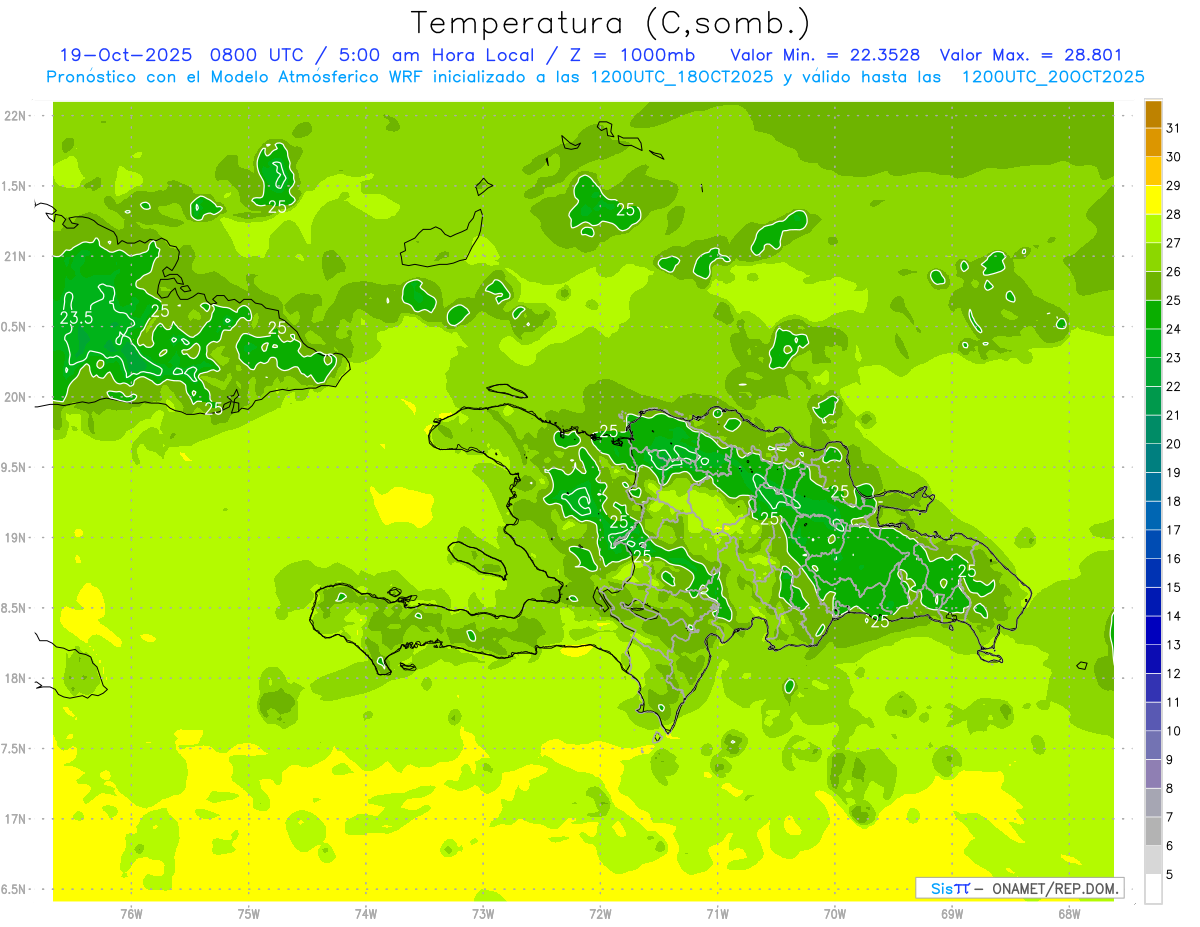Image resolution: width=1200 pixels, height=927 pixels.
Task: Click the 31 label on color scale
Action: pyautogui.click(x=1173, y=127)
